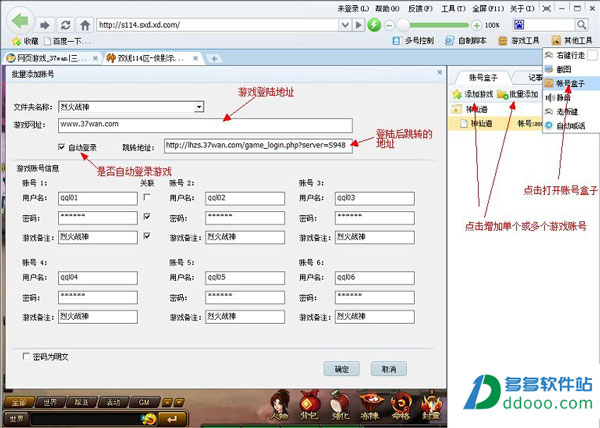Close the 批量添加账号 dialog
This screenshot has height=428, width=600.
tap(440, 72)
